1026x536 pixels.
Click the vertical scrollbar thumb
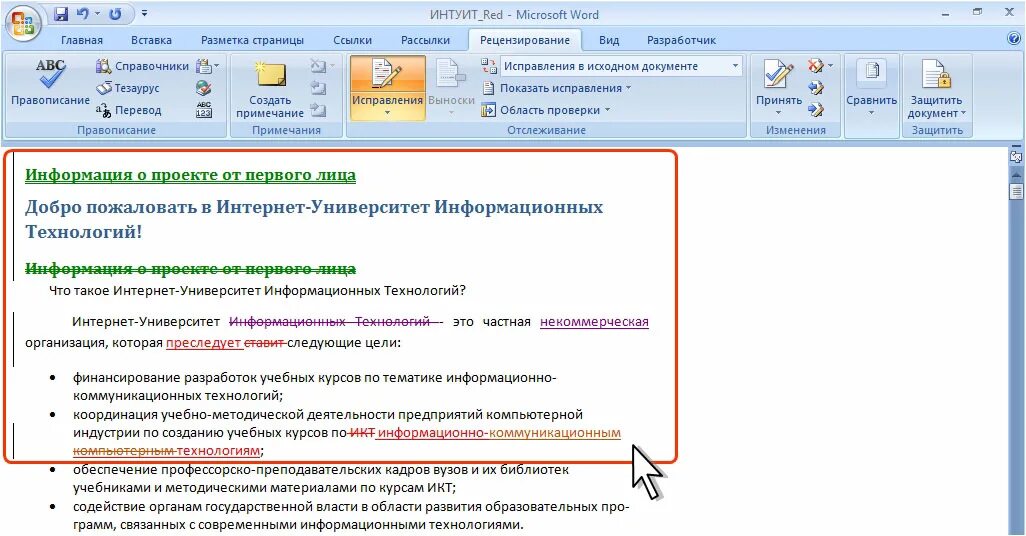1016,191
